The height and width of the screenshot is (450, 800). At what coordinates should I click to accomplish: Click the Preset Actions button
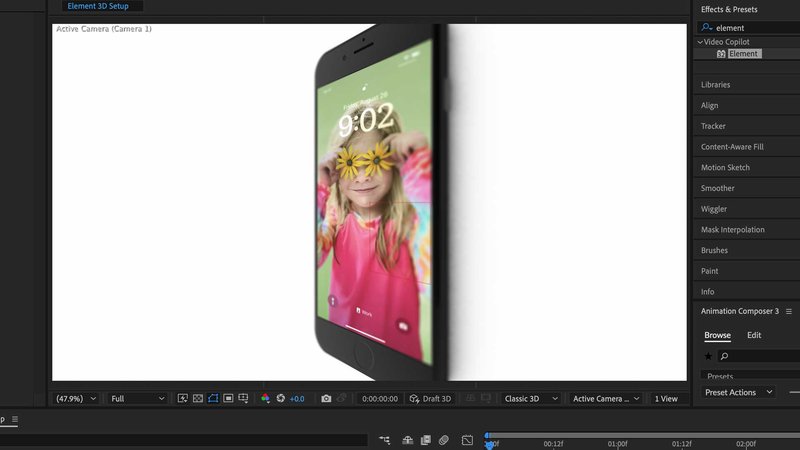click(738, 392)
